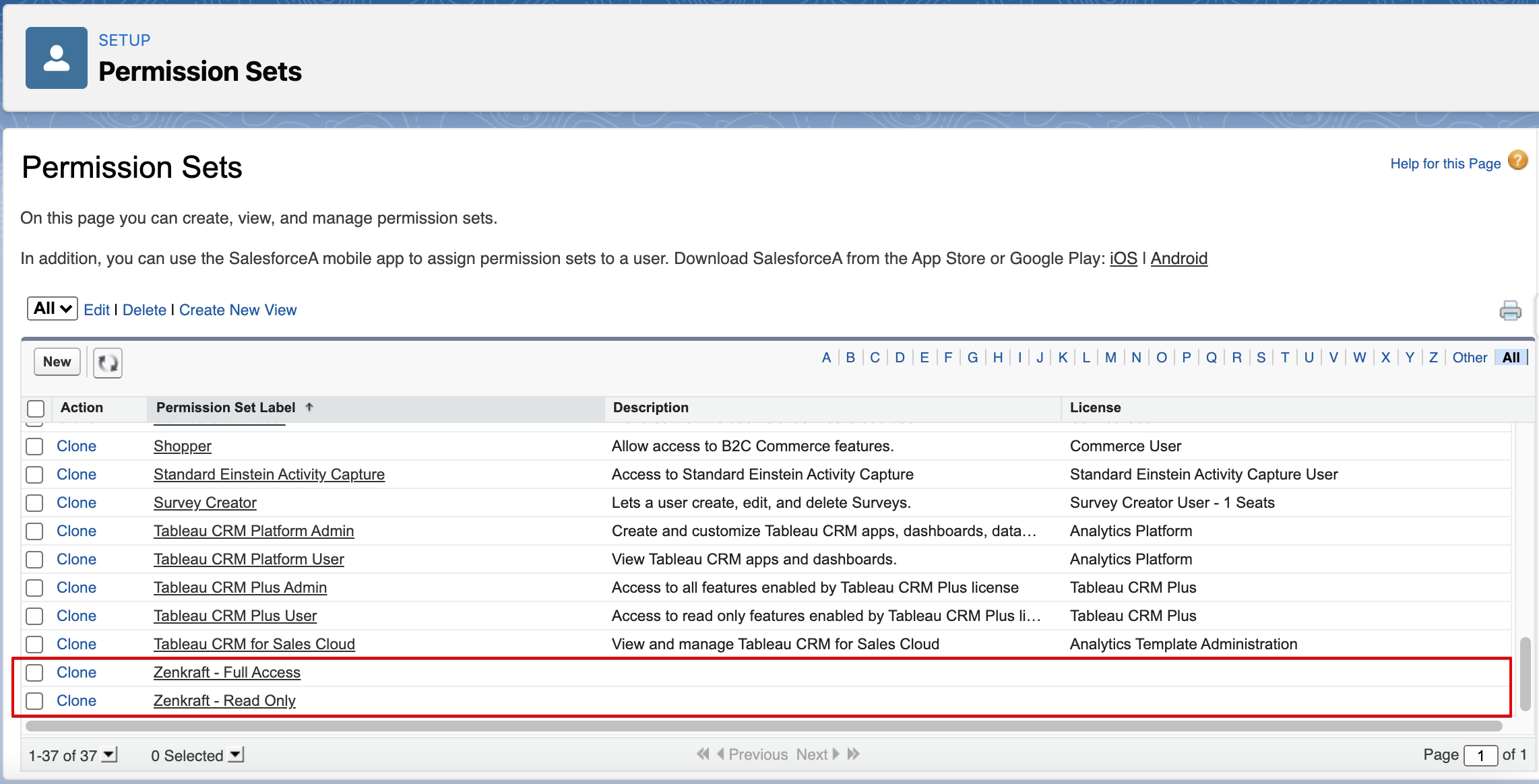Check the Tableau CRM Platform Admin checkbox
The height and width of the screenshot is (784, 1539).
[x=34, y=531]
